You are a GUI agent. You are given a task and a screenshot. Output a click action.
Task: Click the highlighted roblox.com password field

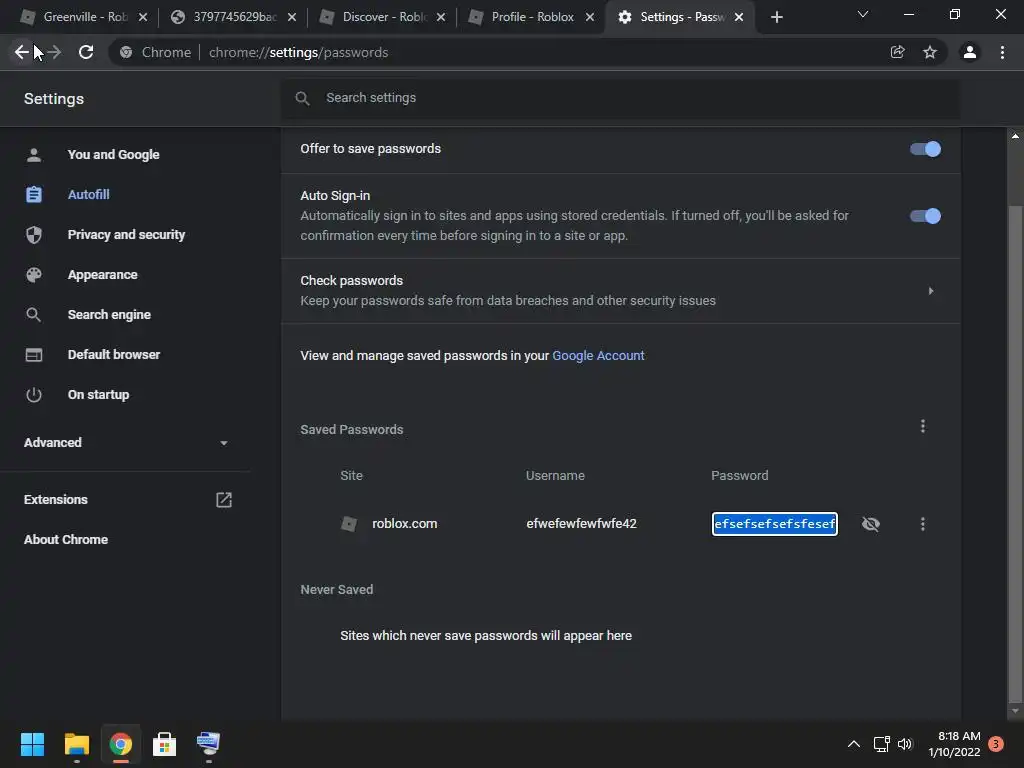775,524
